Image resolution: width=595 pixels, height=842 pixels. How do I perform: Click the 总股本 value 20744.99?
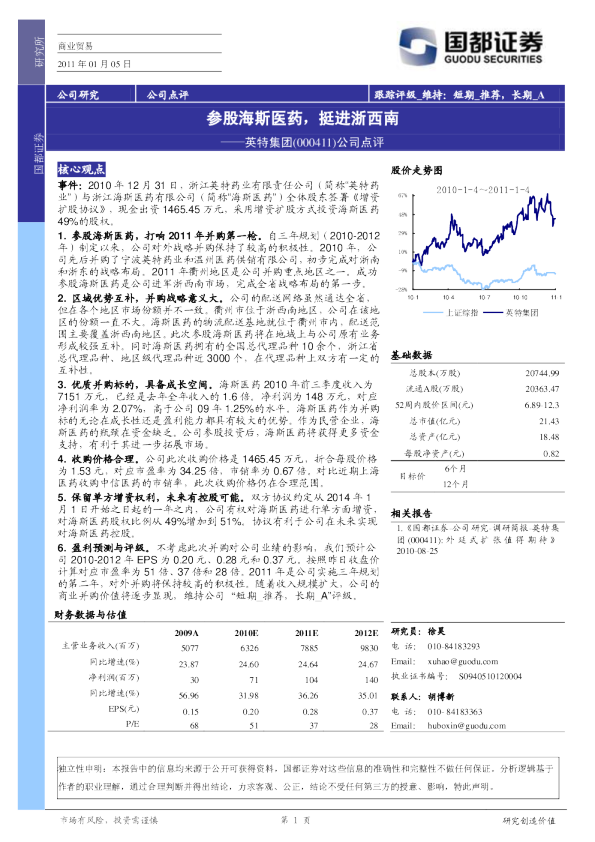(x=542, y=373)
